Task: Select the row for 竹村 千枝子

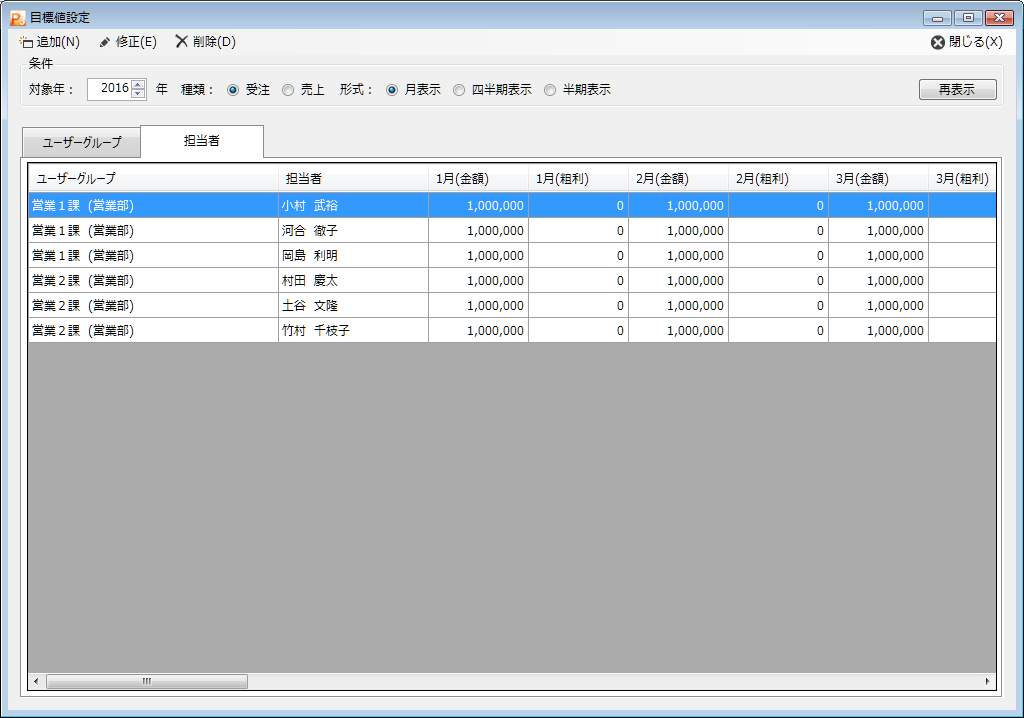Action: (512, 331)
